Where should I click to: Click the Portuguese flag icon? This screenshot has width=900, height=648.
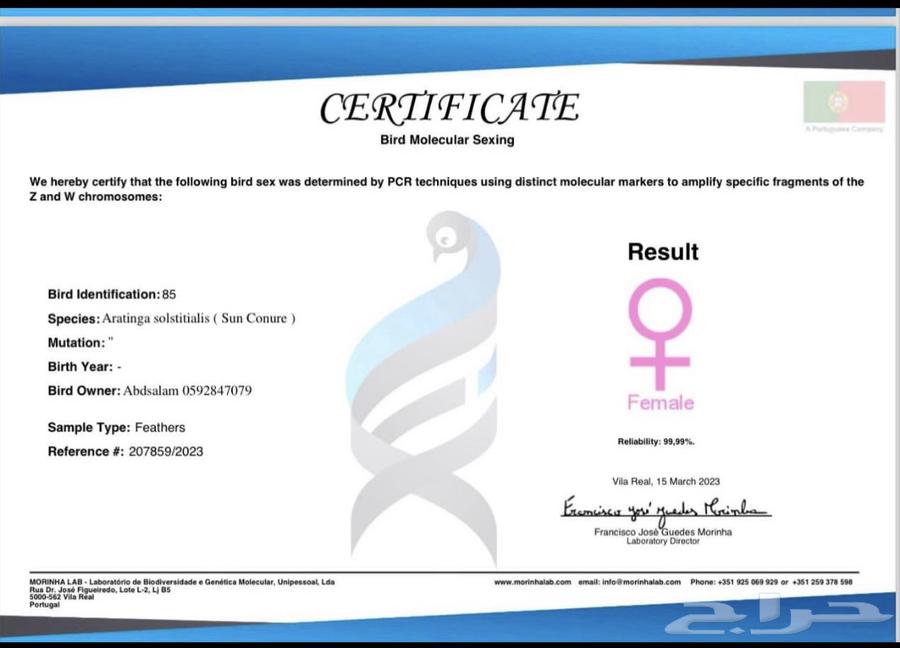843,102
